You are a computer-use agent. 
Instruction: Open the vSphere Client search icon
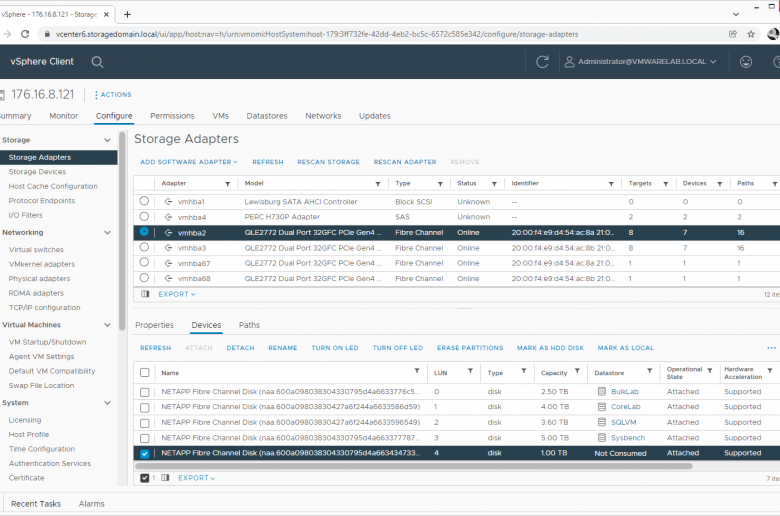[x=98, y=62]
